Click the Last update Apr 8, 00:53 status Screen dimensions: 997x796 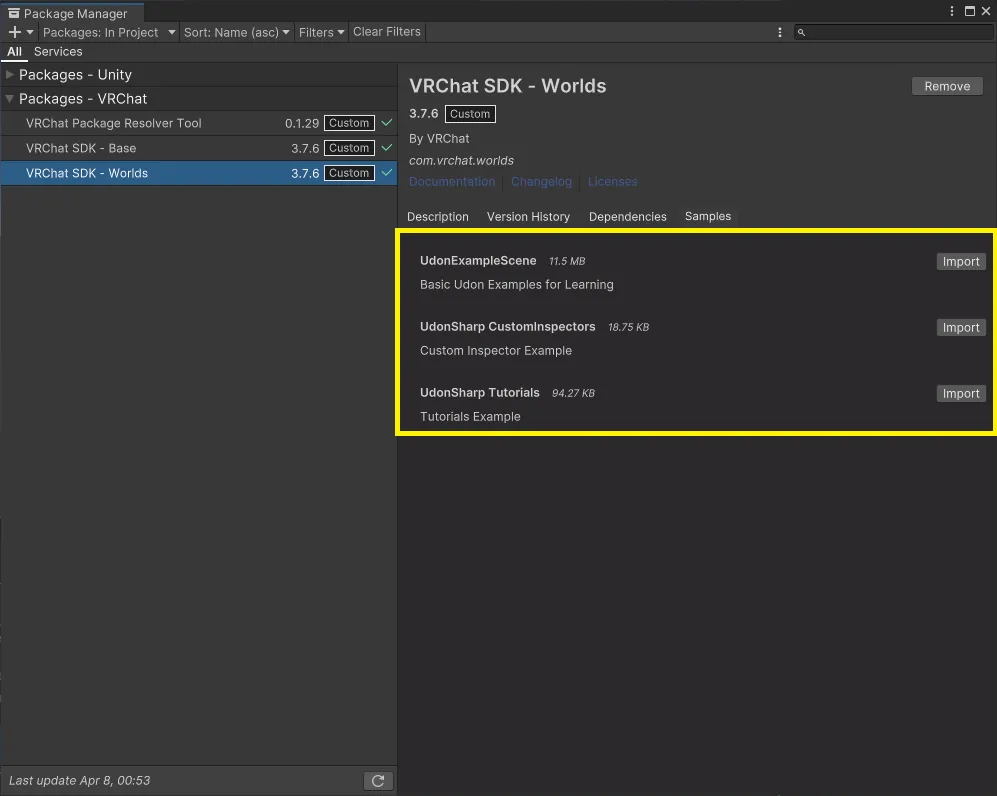point(79,781)
